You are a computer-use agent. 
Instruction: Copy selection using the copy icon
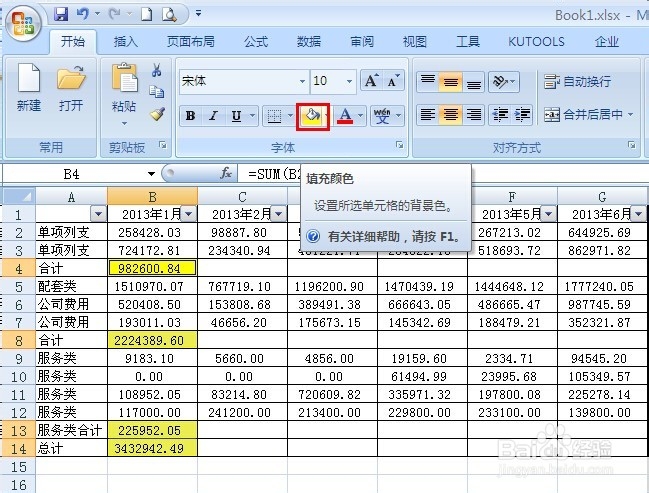pyautogui.click(x=156, y=91)
